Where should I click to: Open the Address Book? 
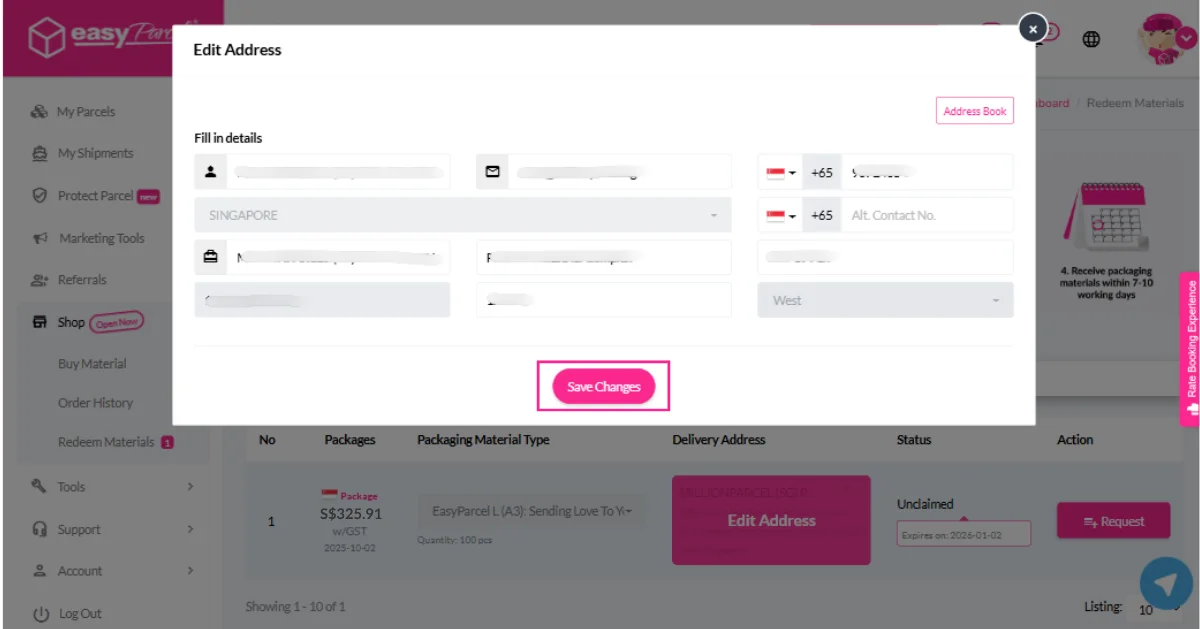tap(974, 111)
